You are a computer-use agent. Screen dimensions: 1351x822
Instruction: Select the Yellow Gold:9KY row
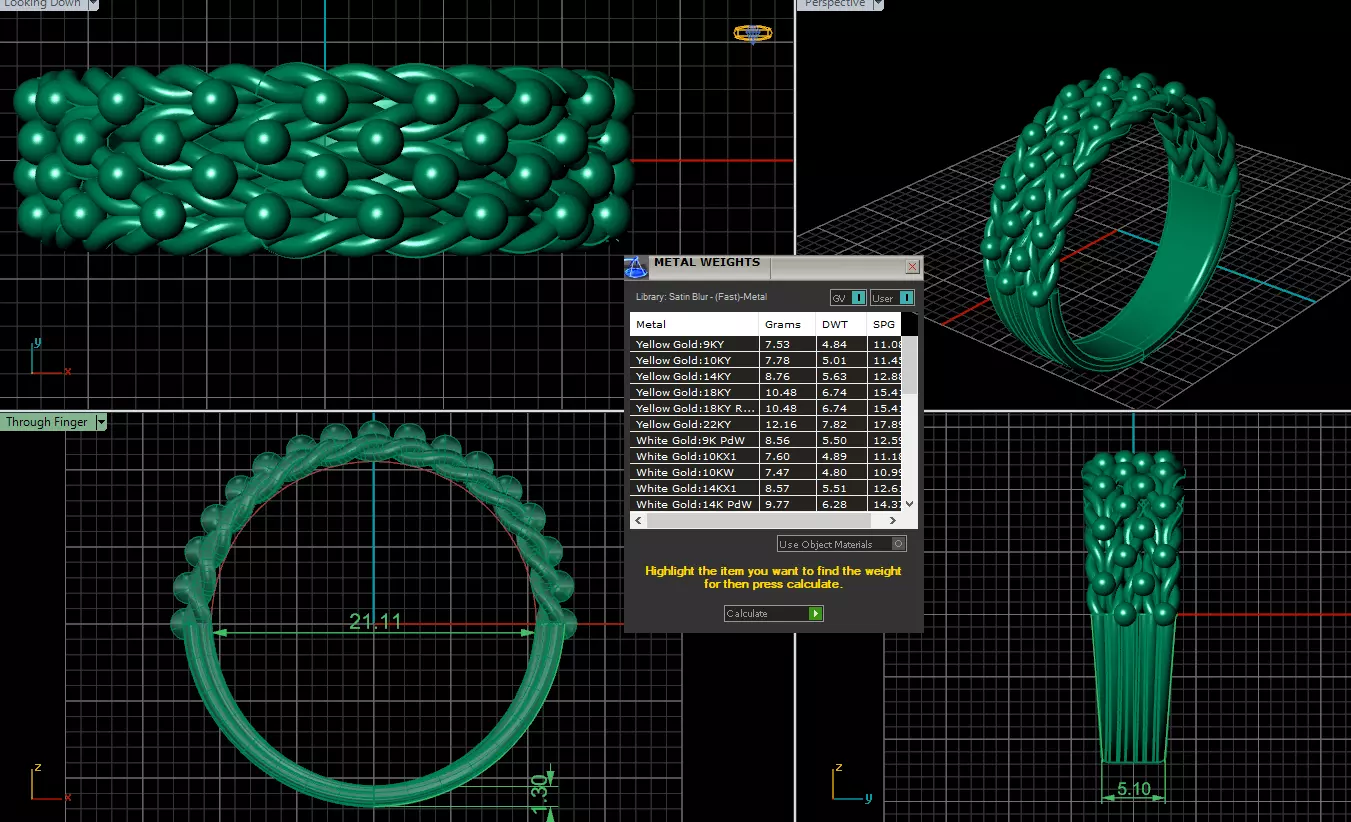click(765, 344)
